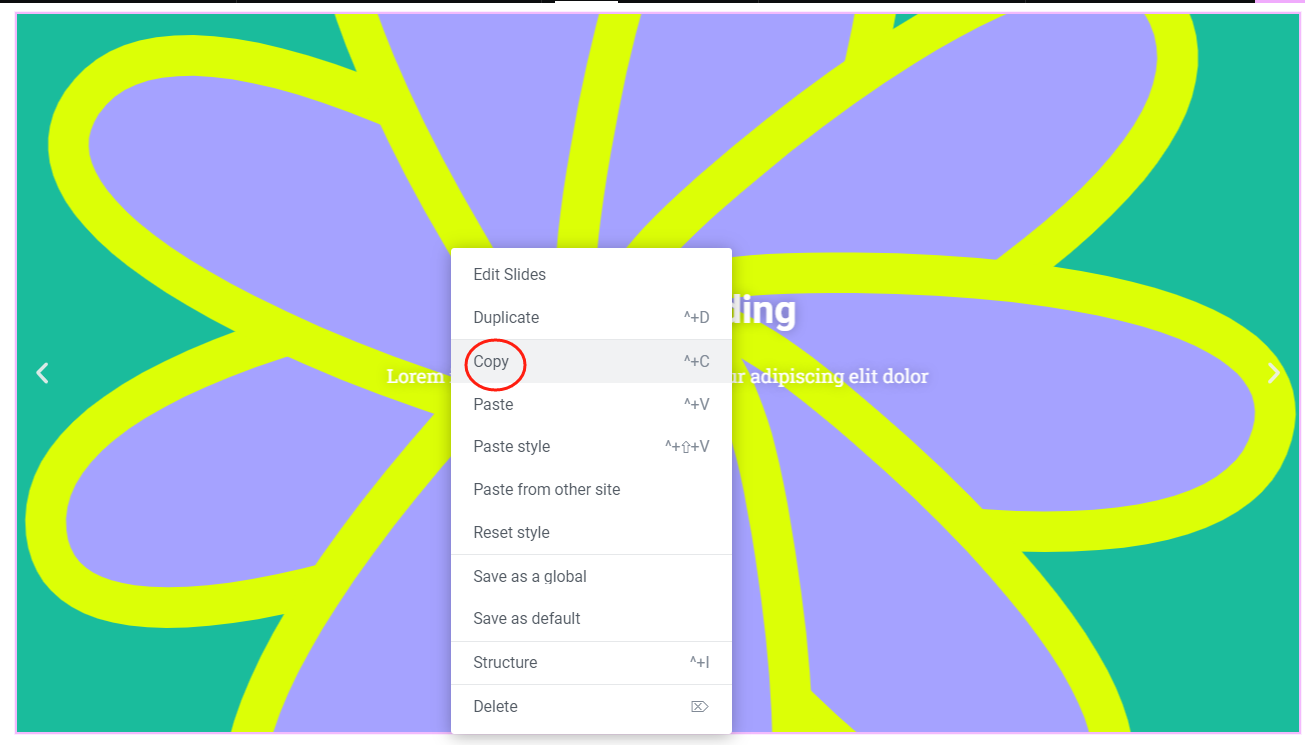Click the slide heading text behind the menu
Screen dimensions: 1305x745
point(764,311)
